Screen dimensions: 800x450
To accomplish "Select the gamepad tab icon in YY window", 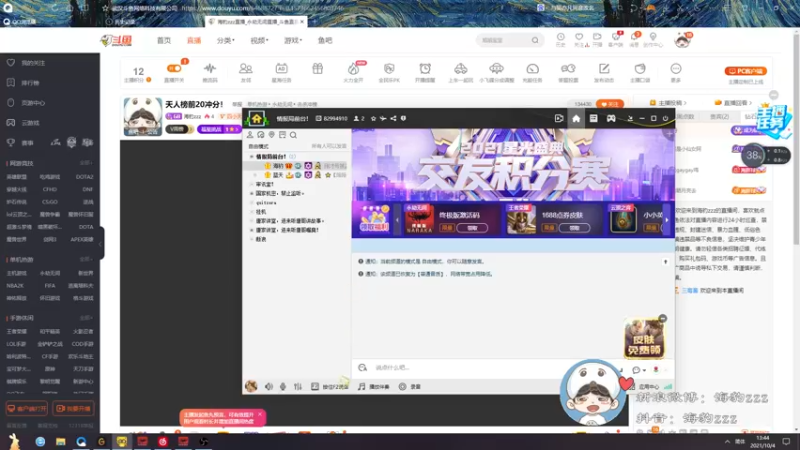I will coord(611,118).
